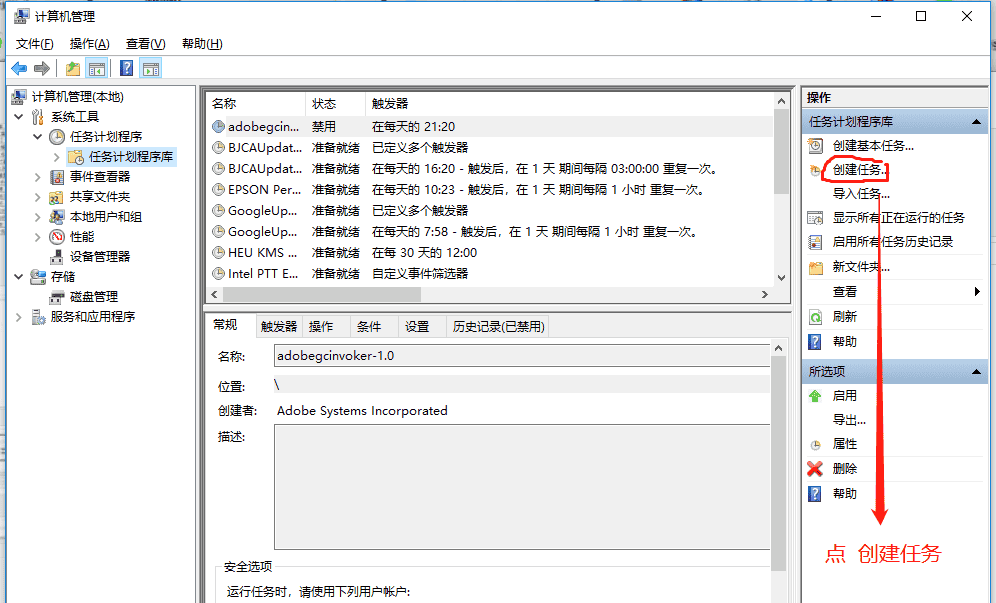Click the circled 创建任务 action icon
This screenshot has height=603, width=996.
pyautogui.click(x=814, y=170)
